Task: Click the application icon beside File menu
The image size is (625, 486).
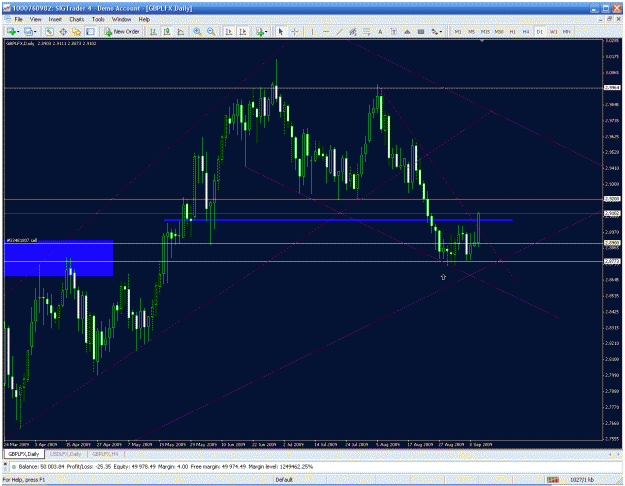Action: pos(8,19)
